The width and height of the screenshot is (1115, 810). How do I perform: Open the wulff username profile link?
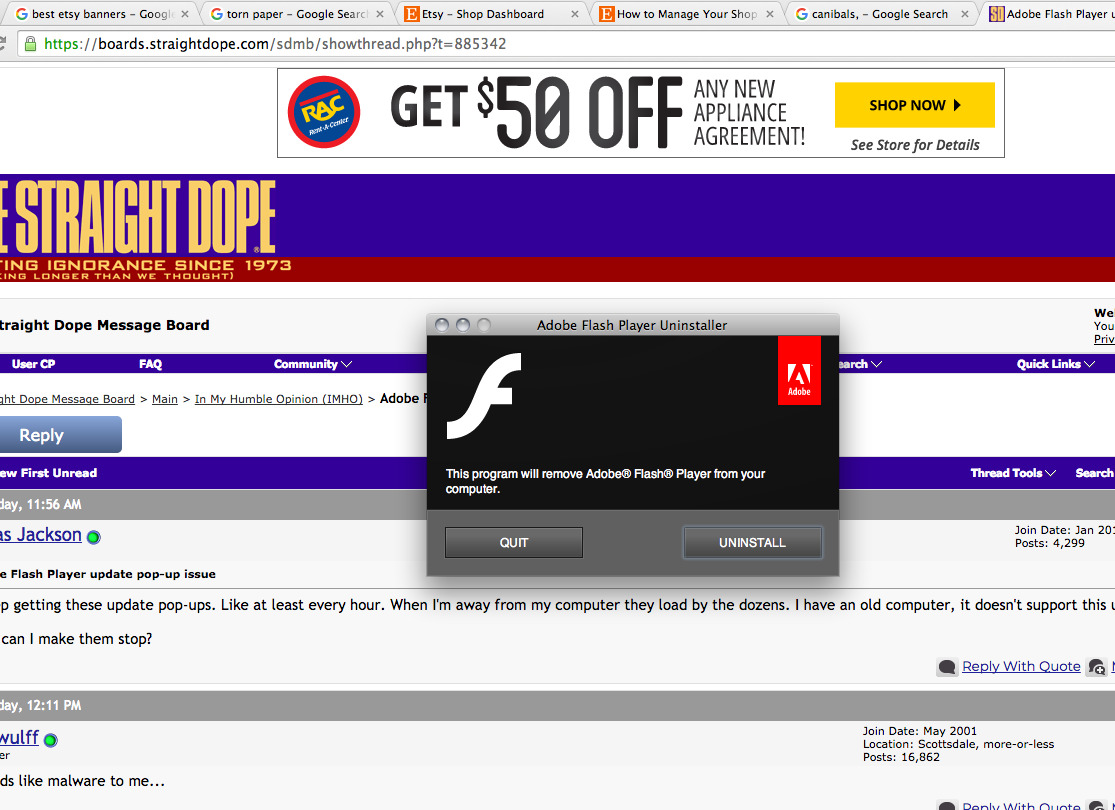click(19, 737)
